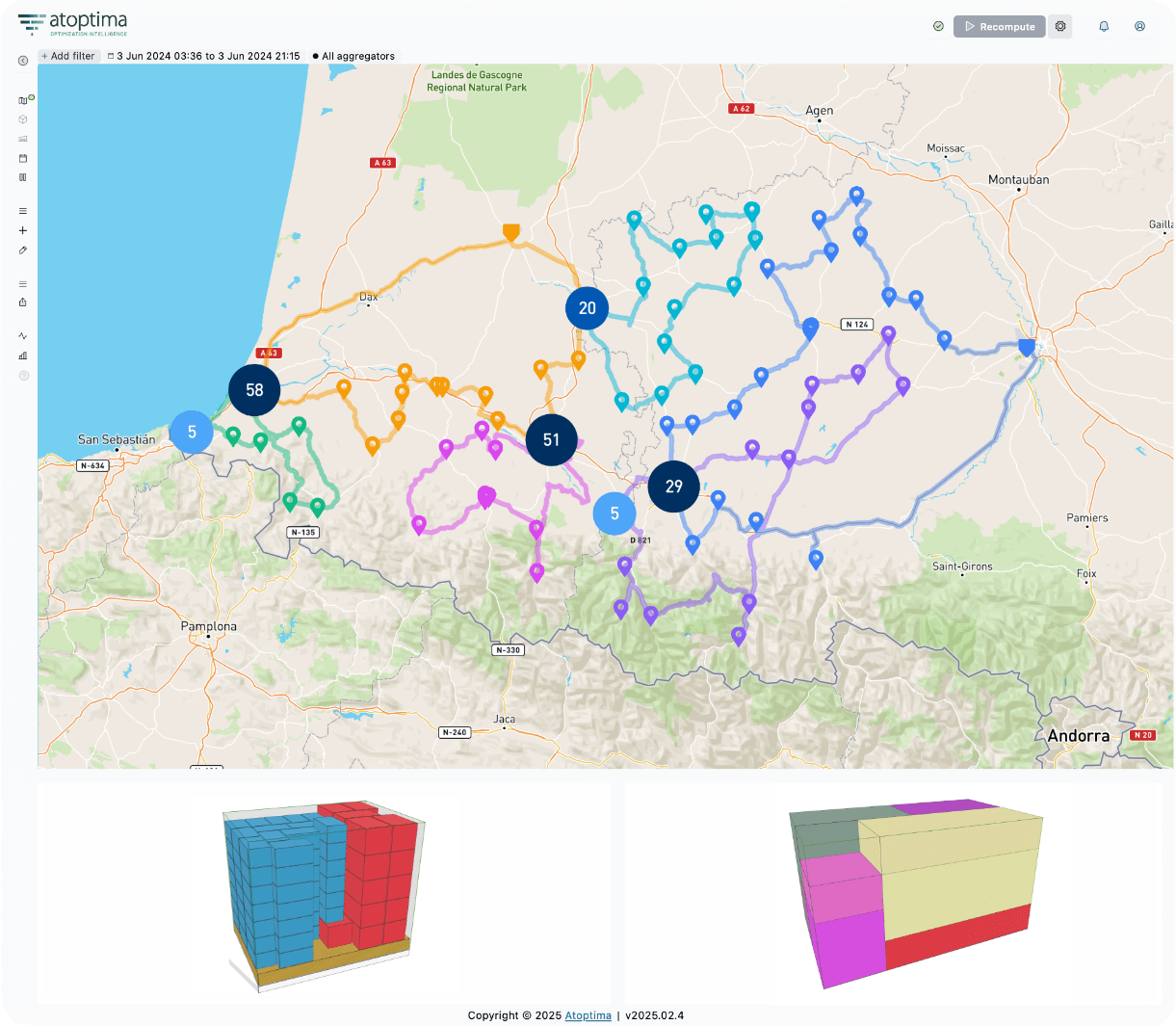Open the All aggregators filter dropdown

[x=353, y=56]
